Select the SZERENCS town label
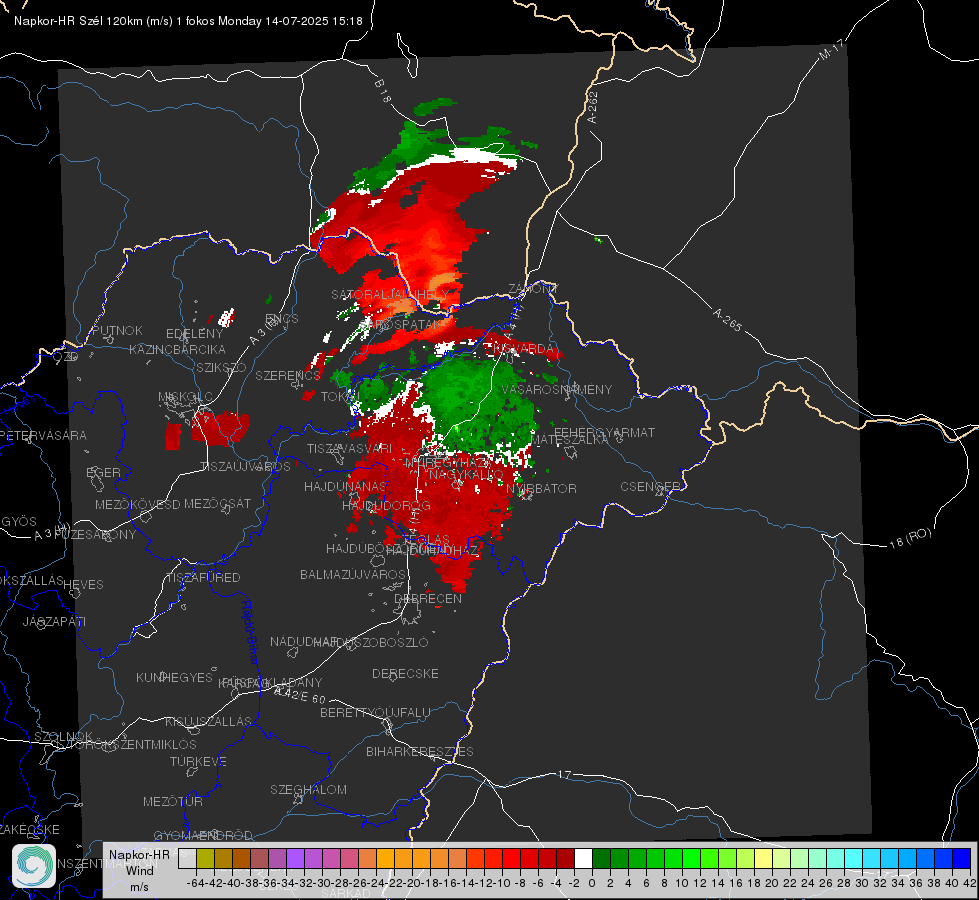 click(287, 375)
